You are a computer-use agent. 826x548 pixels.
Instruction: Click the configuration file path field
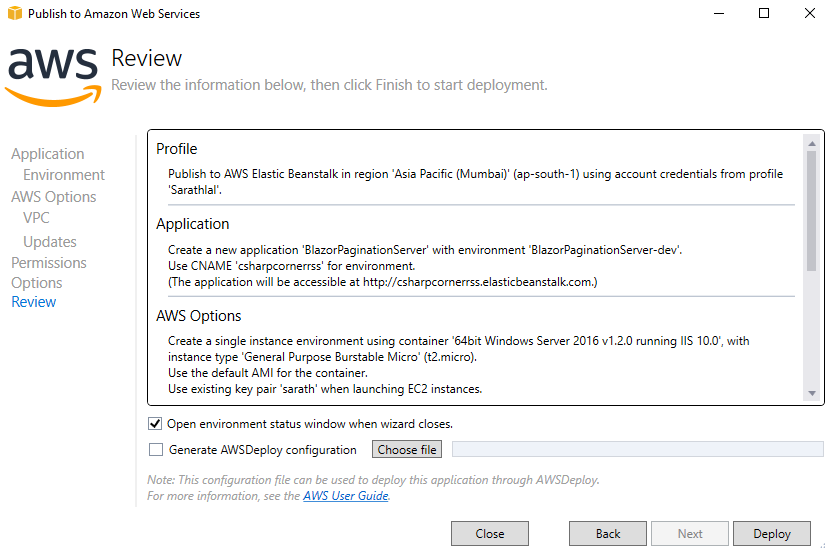(x=637, y=449)
